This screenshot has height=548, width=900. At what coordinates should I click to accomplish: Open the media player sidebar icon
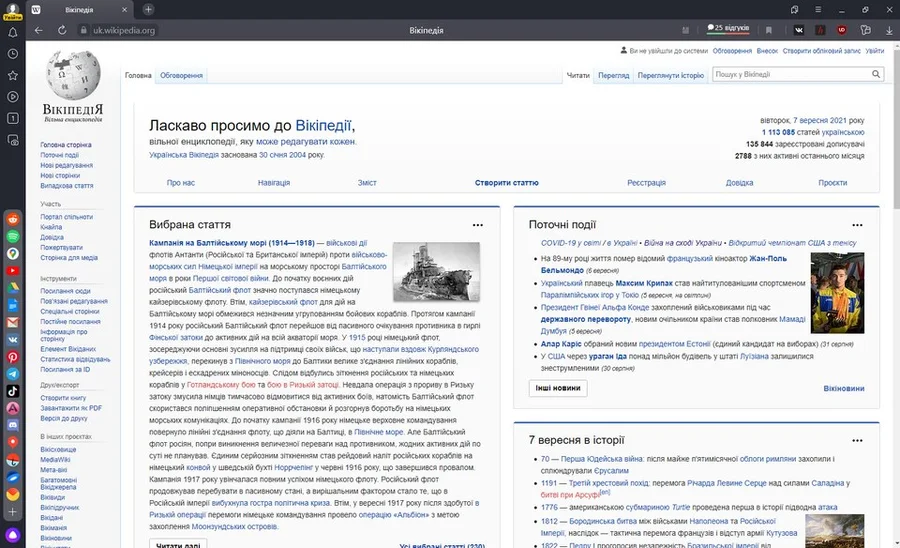(x=13, y=97)
